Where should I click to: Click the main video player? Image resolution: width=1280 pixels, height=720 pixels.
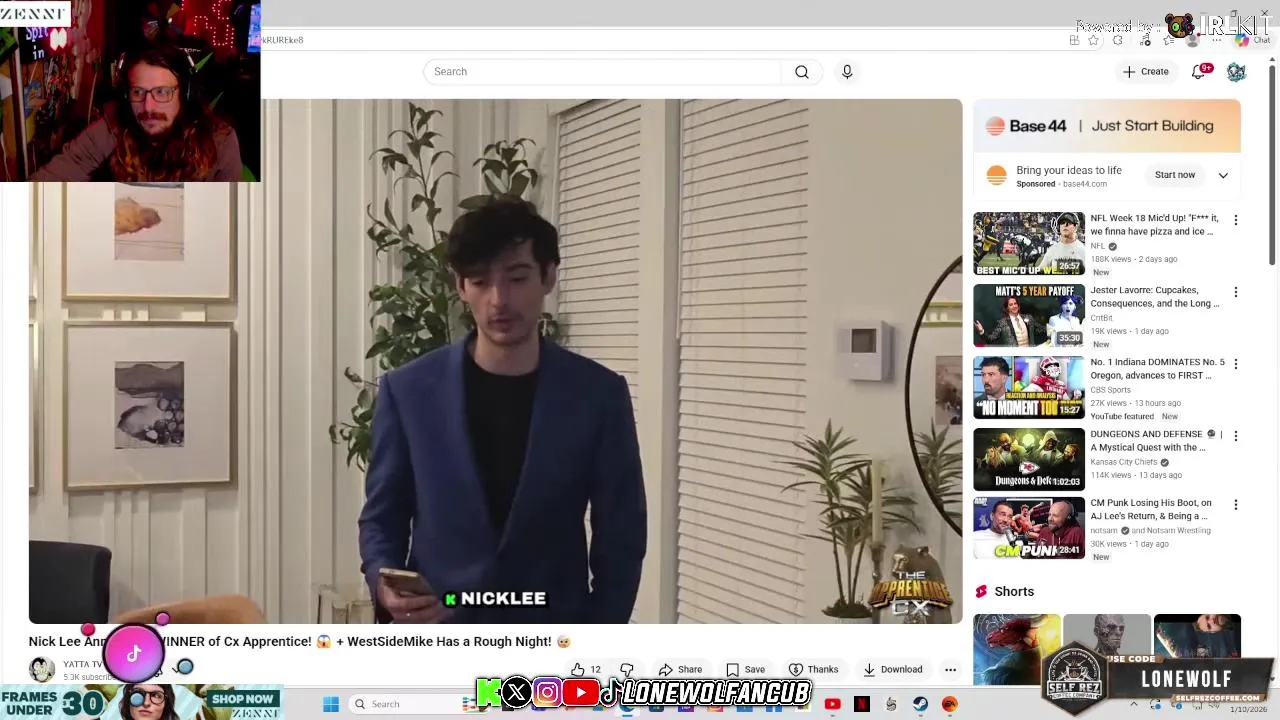coord(496,361)
